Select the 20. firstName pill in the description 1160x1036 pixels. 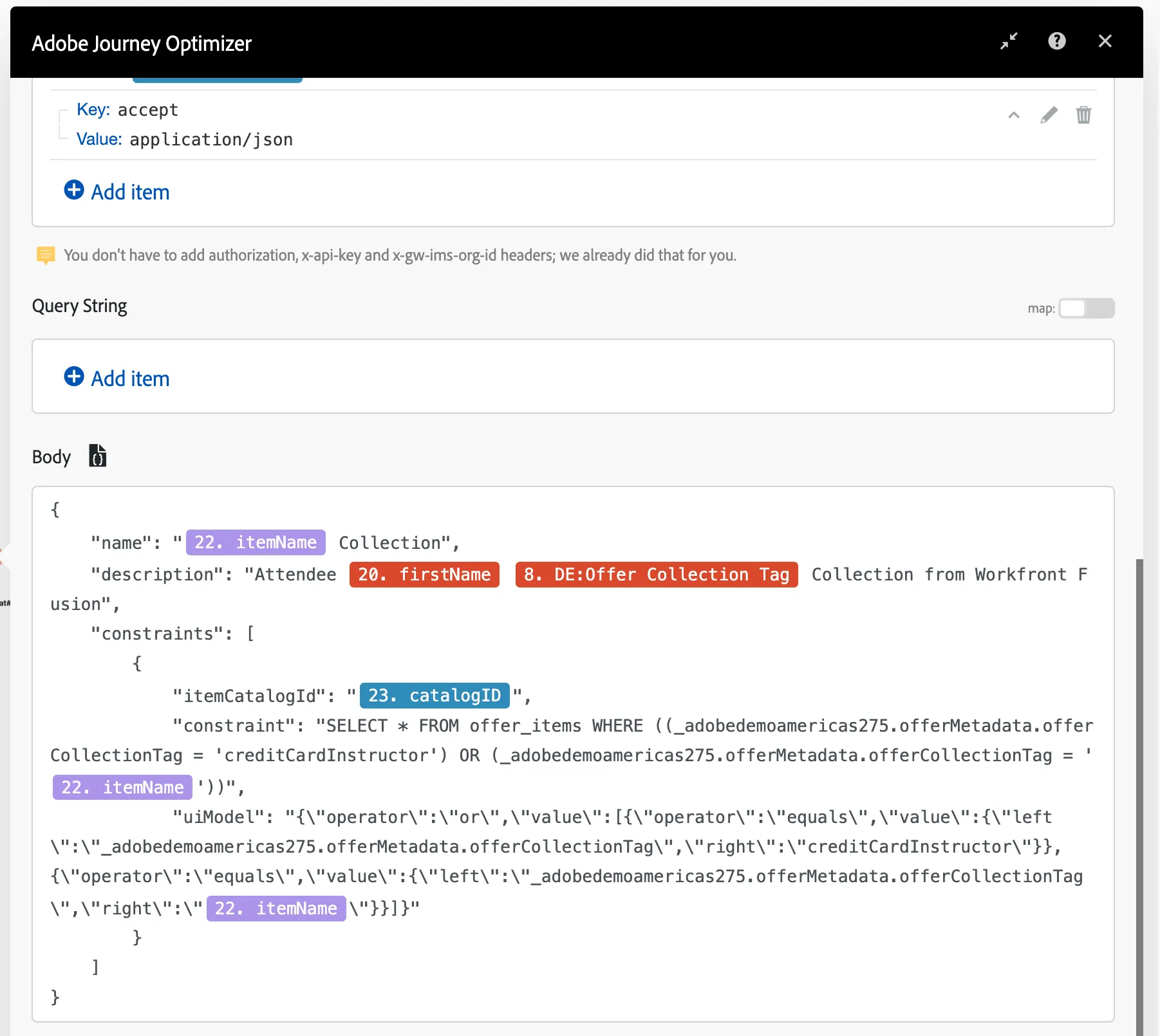(424, 575)
